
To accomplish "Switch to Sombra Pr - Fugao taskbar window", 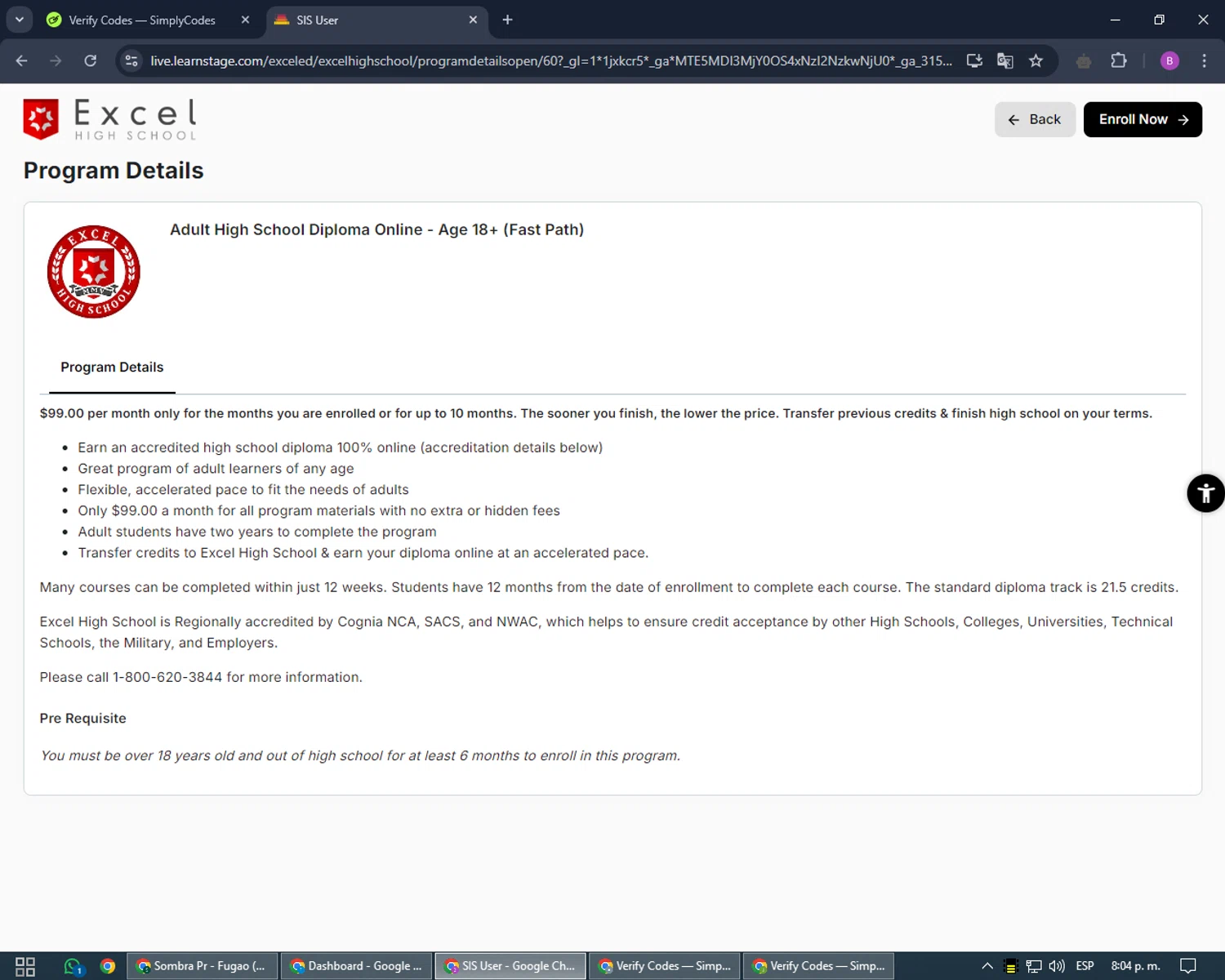I will pos(202,966).
